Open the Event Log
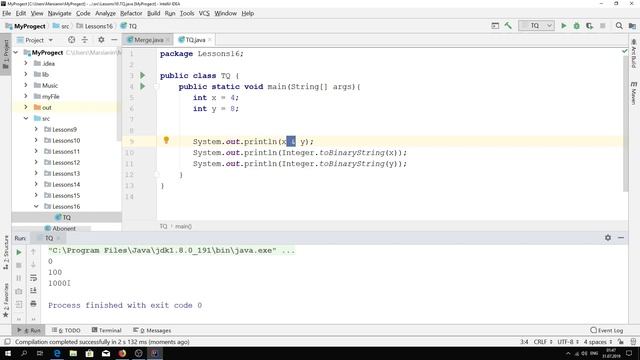Viewport: 640px width, 360px height. pos(607,330)
